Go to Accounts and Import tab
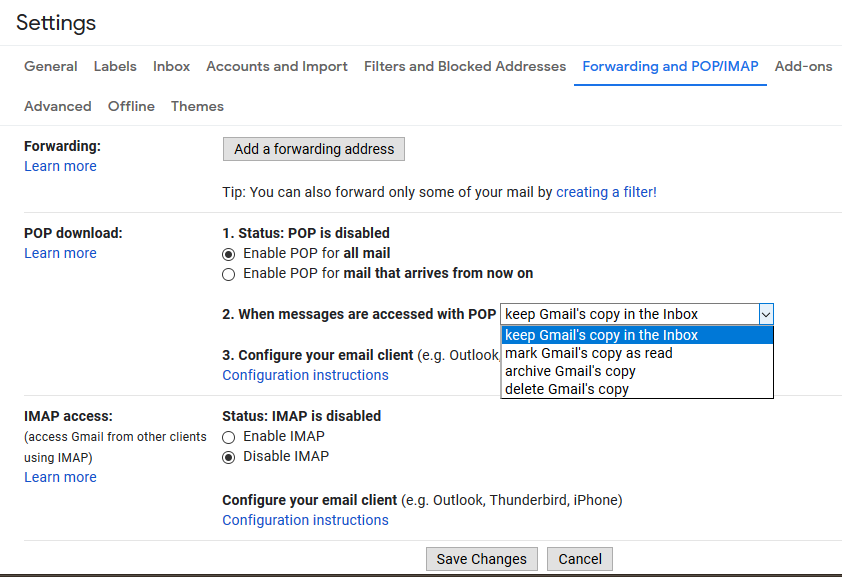This screenshot has width=842, height=577. (x=277, y=66)
